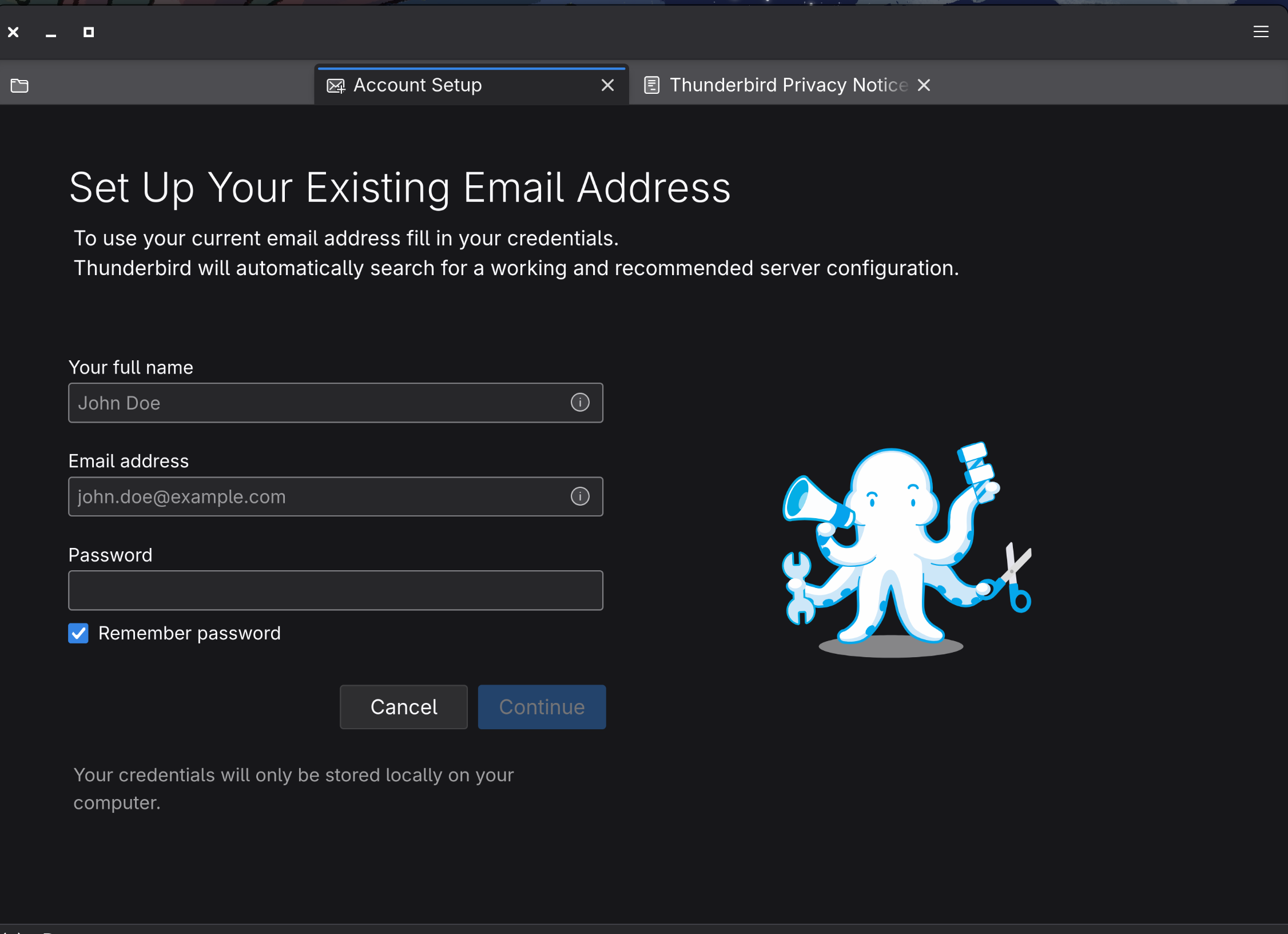The height and width of the screenshot is (934, 1288).
Task: Focus the Email address input field
Action: click(320, 497)
